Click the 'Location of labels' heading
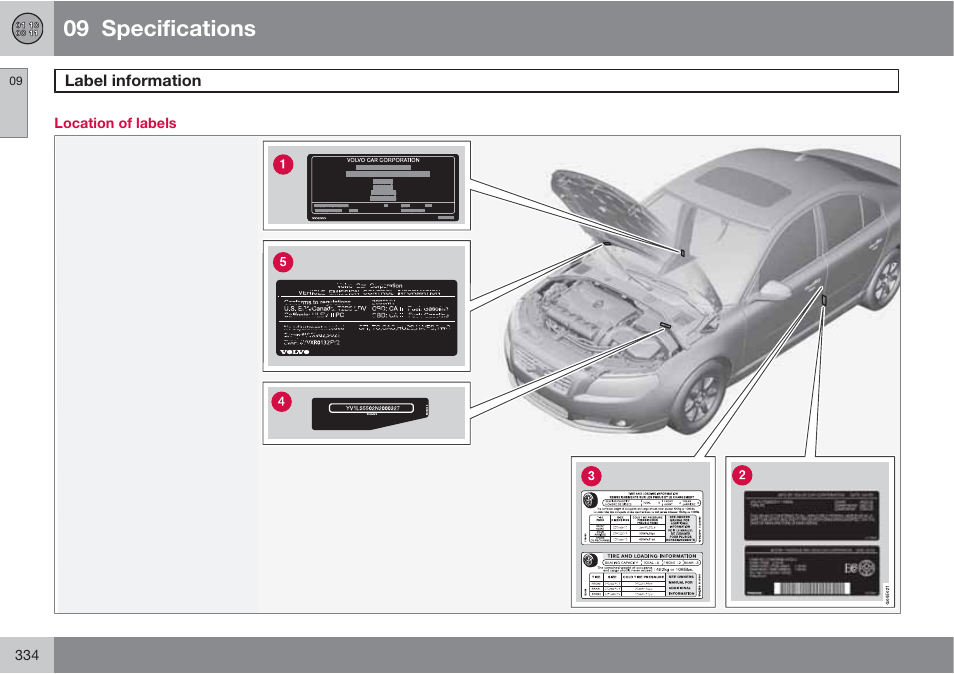Screen dimensions: 954x674 (115, 123)
